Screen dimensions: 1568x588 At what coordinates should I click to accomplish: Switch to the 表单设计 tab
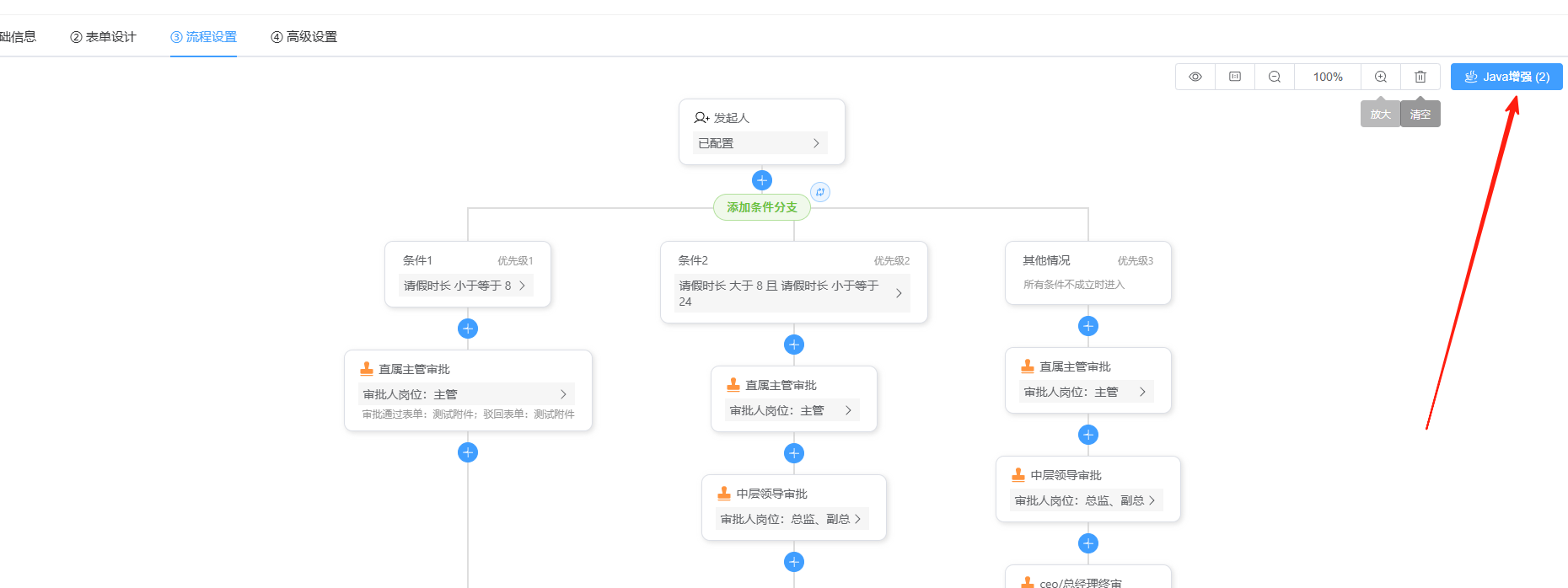point(103,37)
